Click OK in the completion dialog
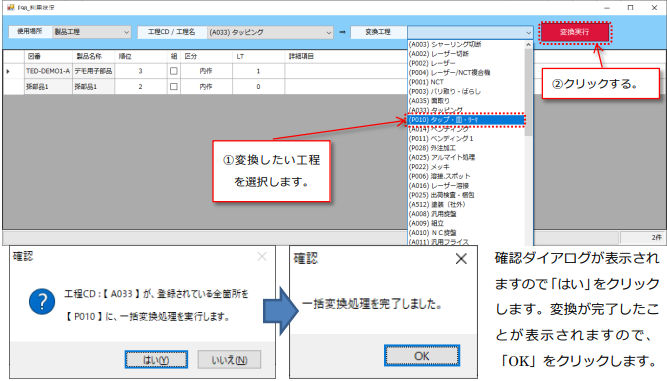The image size is (667, 381). tap(422, 355)
